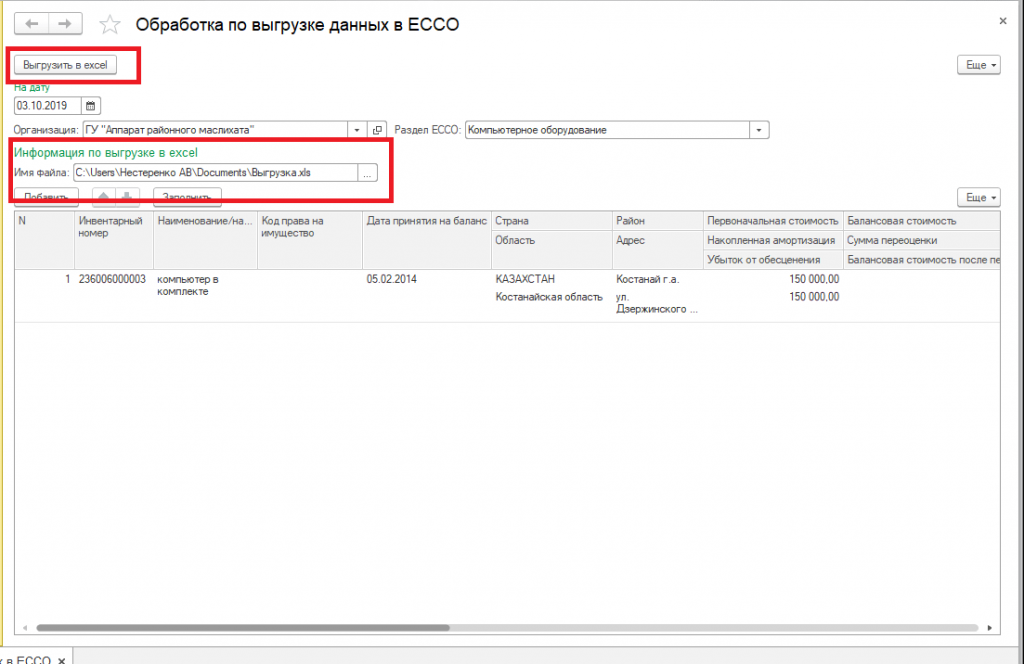This screenshot has width=1024, height=664.
Task: Click the file browse ellipsis button
Action: point(368,173)
